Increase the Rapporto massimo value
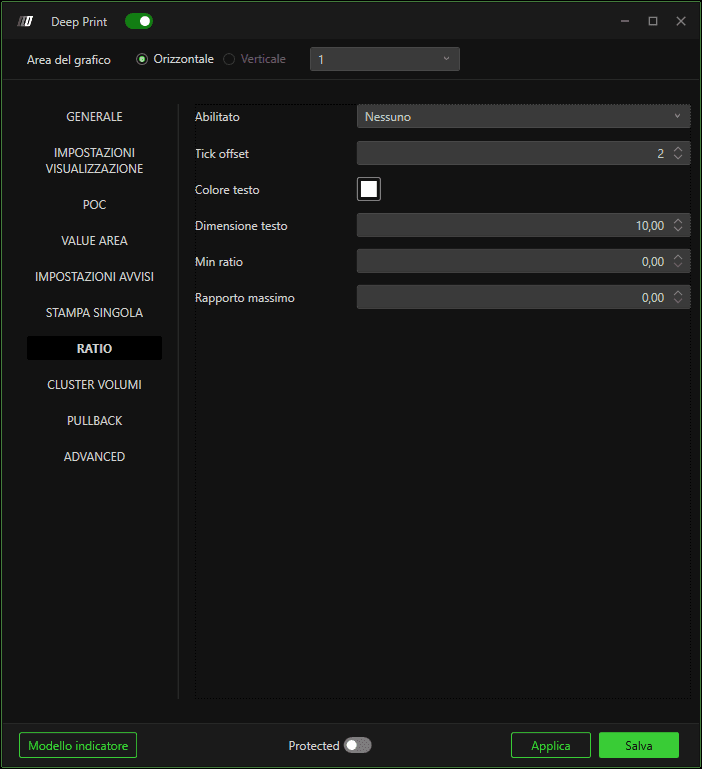 point(677,293)
